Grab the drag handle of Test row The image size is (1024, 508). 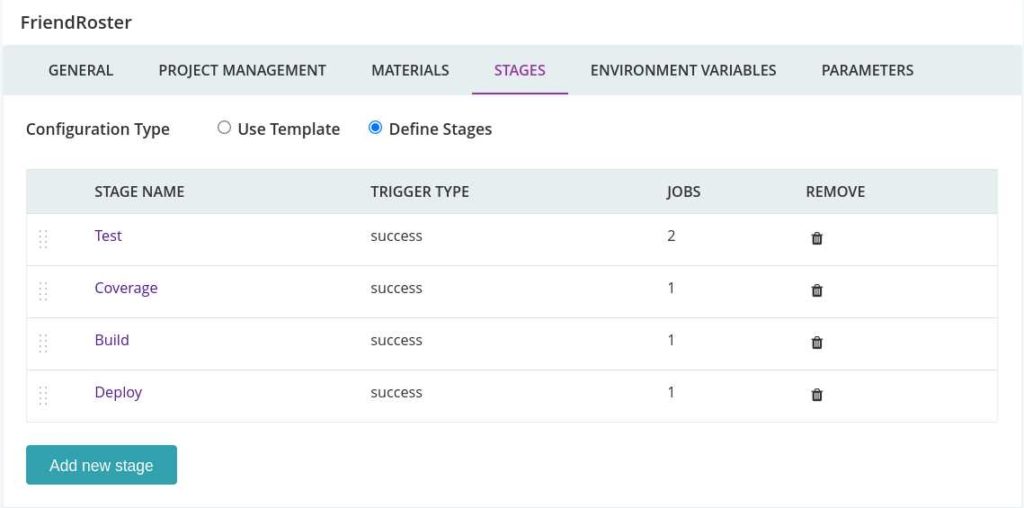(x=43, y=240)
